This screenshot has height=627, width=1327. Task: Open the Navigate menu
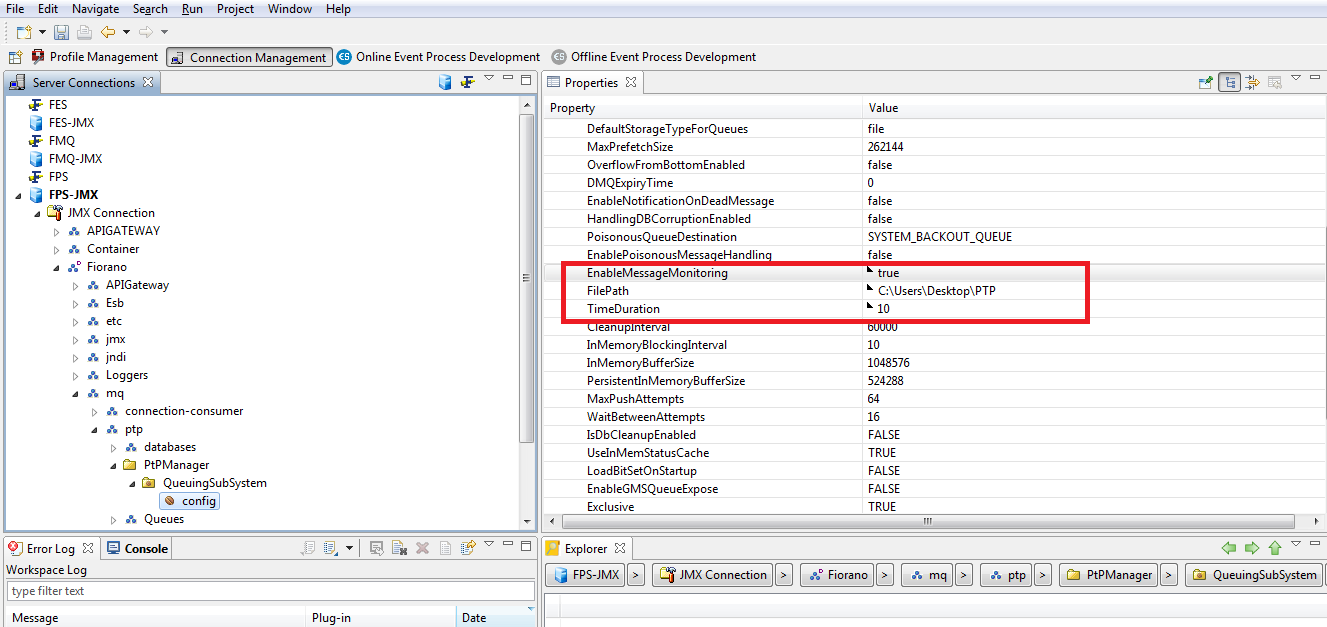pyautogui.click(x=95, y=9)
